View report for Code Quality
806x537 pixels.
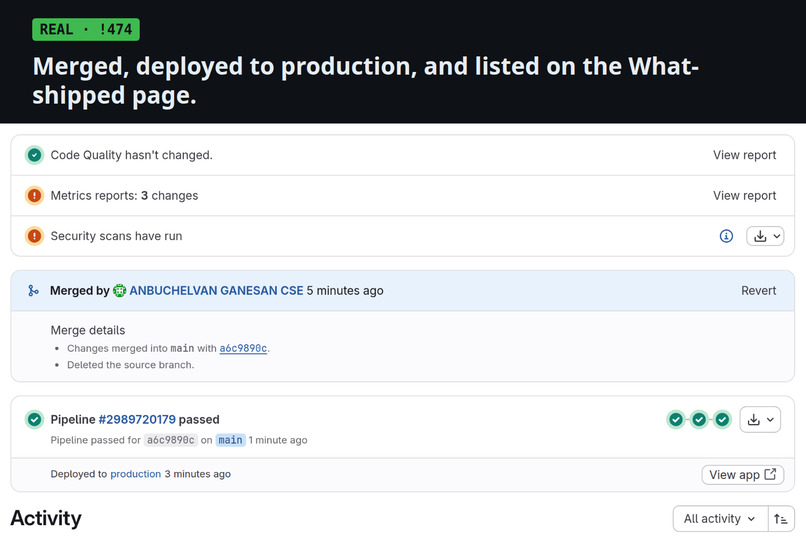pos(744,155)
